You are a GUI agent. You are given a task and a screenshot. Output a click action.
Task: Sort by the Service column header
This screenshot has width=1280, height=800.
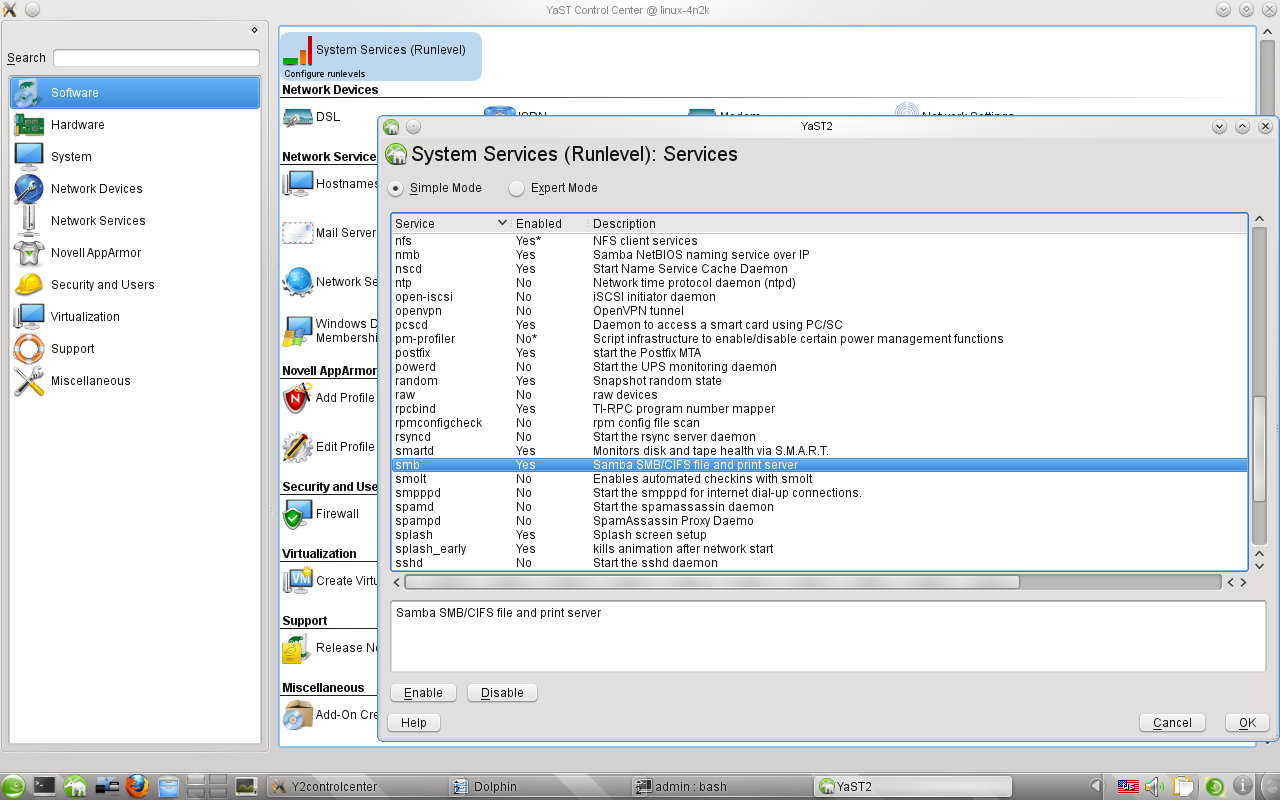pyautogui.click(x=451, y=224)
